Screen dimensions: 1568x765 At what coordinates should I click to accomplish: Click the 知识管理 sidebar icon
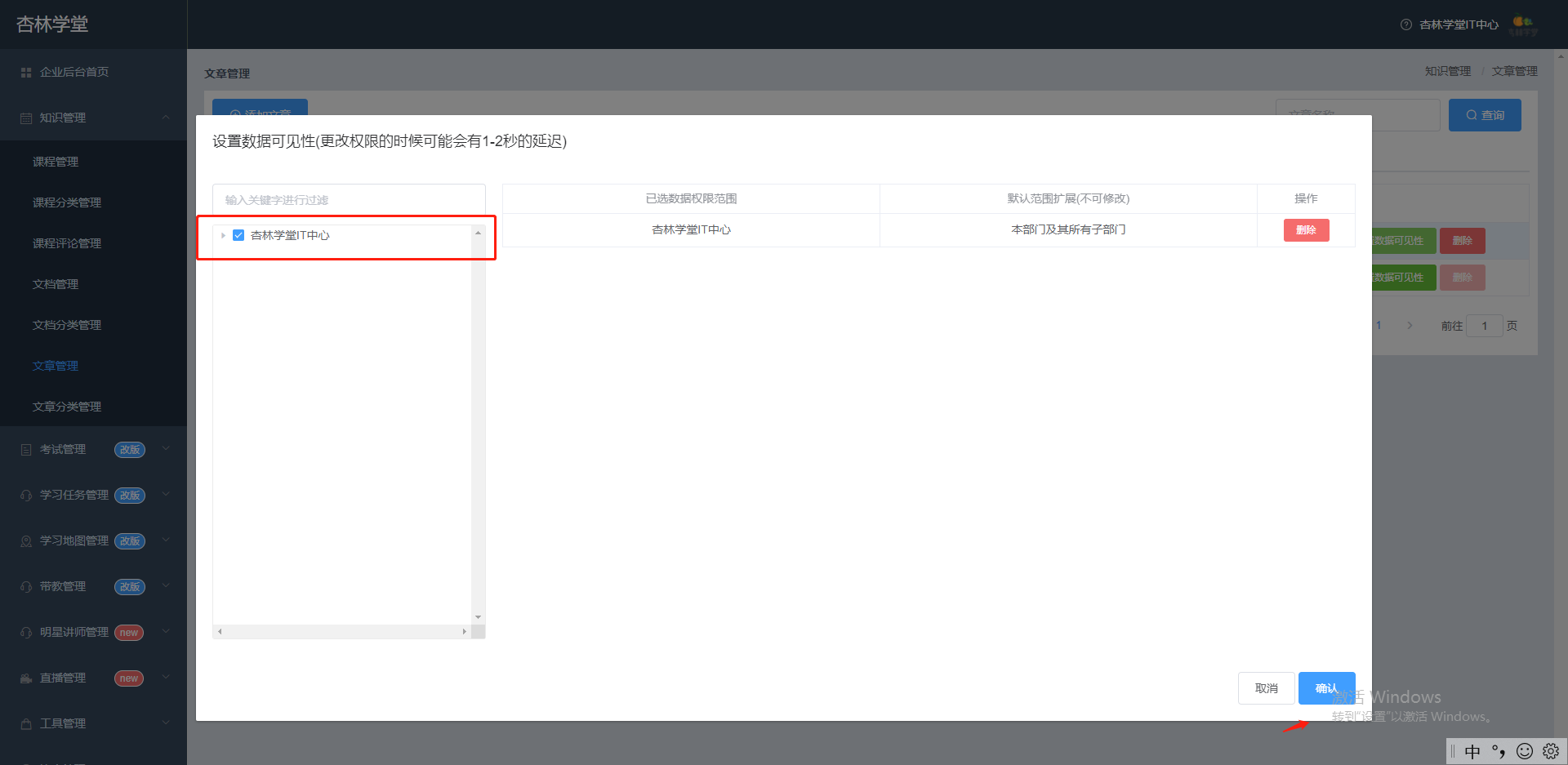tap(26, 118)
